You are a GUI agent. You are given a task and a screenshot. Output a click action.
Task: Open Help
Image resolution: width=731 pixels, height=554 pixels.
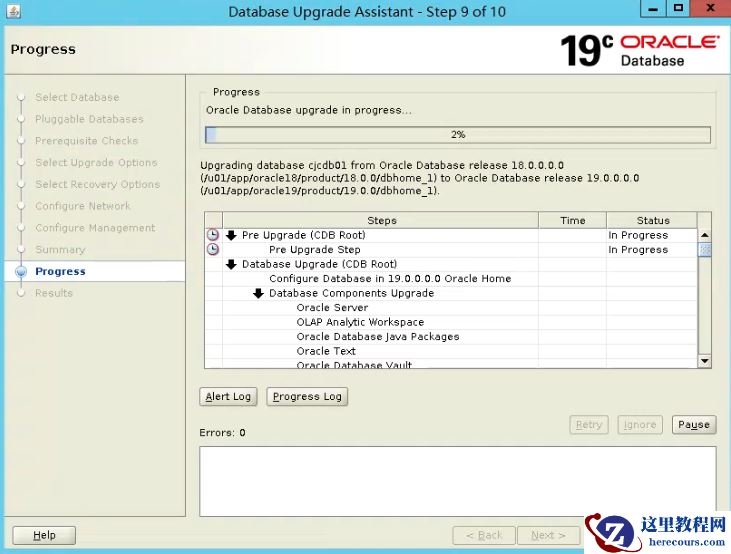click(x=44, y=535)
